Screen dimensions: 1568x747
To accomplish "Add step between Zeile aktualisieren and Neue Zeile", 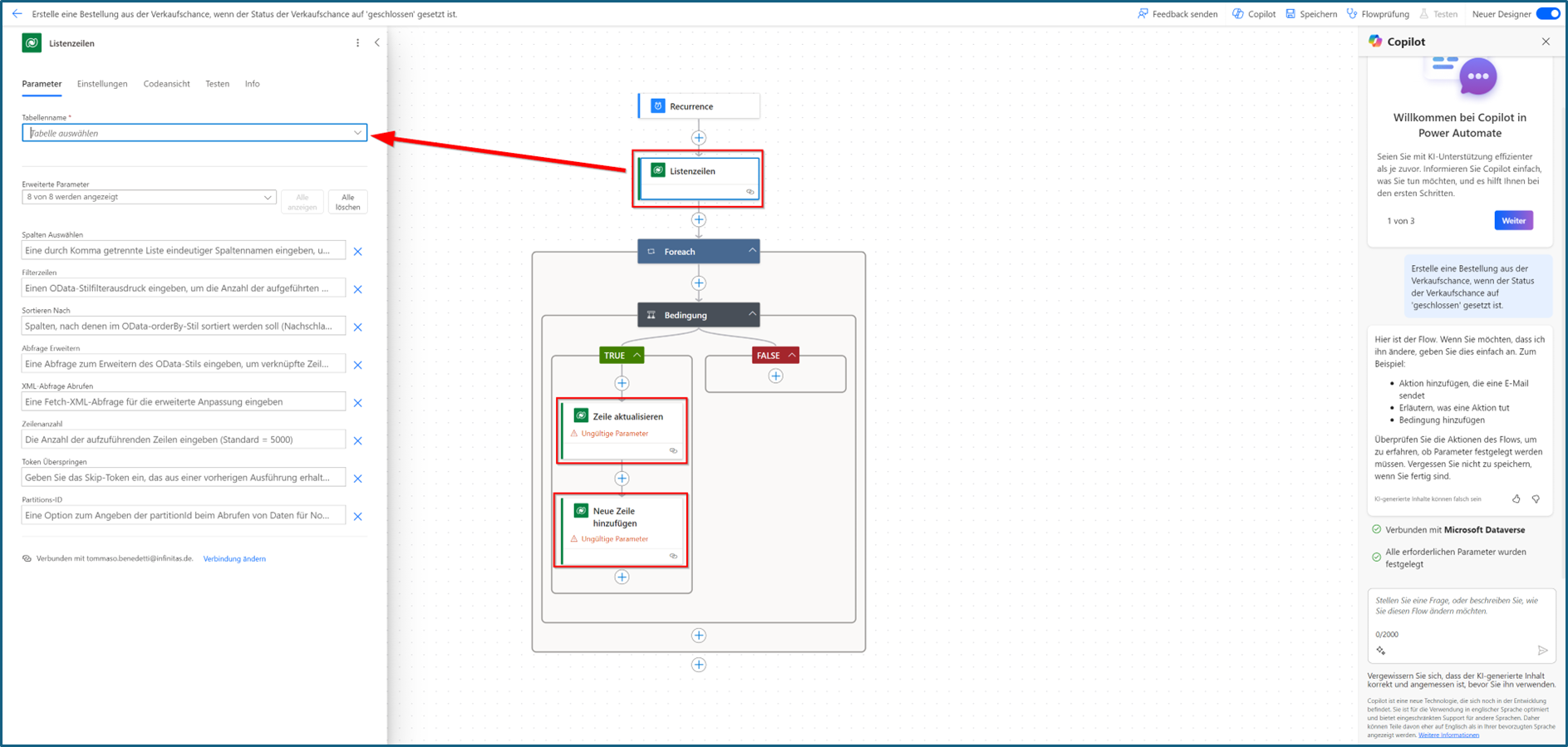I will pos(622,479).
